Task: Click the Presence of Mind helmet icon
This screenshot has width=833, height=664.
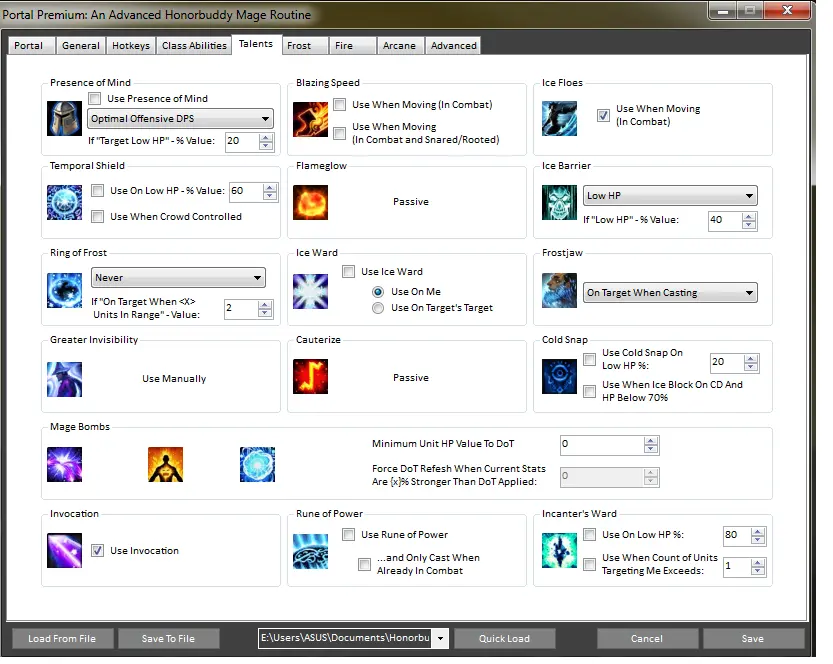Action: point(64,118)
